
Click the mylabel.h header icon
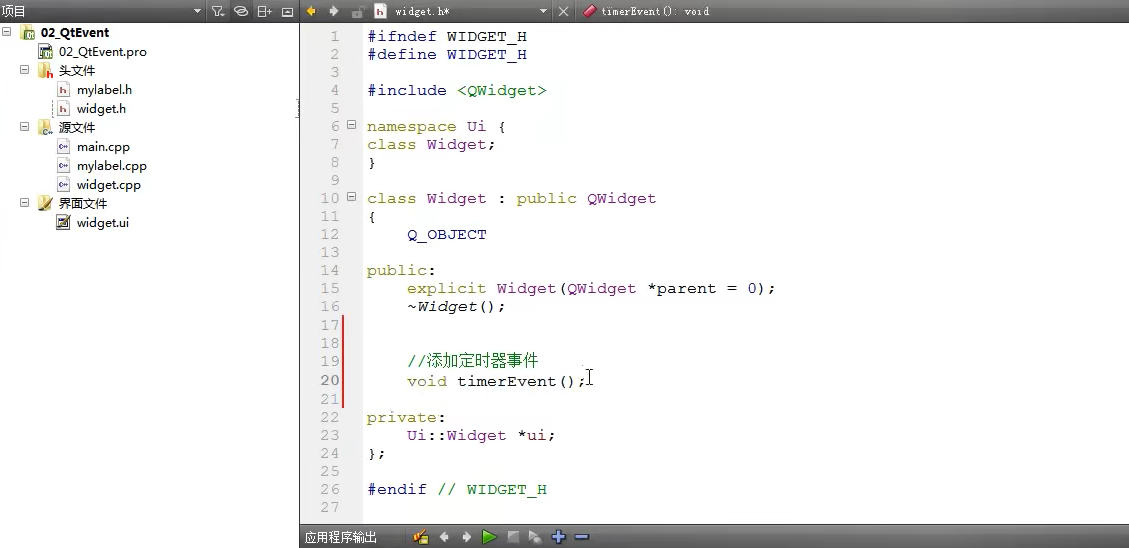click(63, 90)
